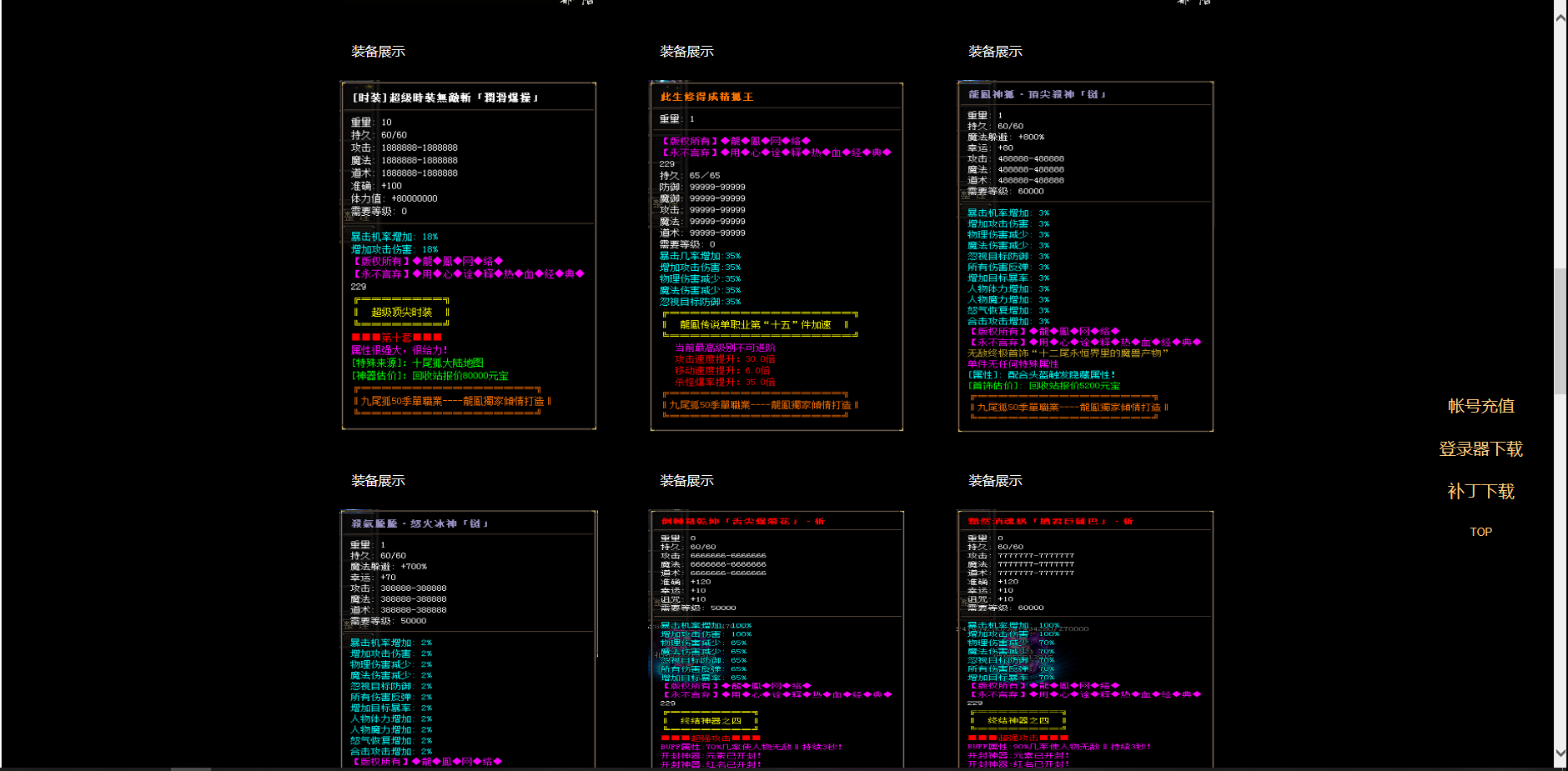The height and width of the screenshot is (771, 1568).
Task: Click 攻击: 1888888-1888888 stat line
Action: (x=404, y=148)
